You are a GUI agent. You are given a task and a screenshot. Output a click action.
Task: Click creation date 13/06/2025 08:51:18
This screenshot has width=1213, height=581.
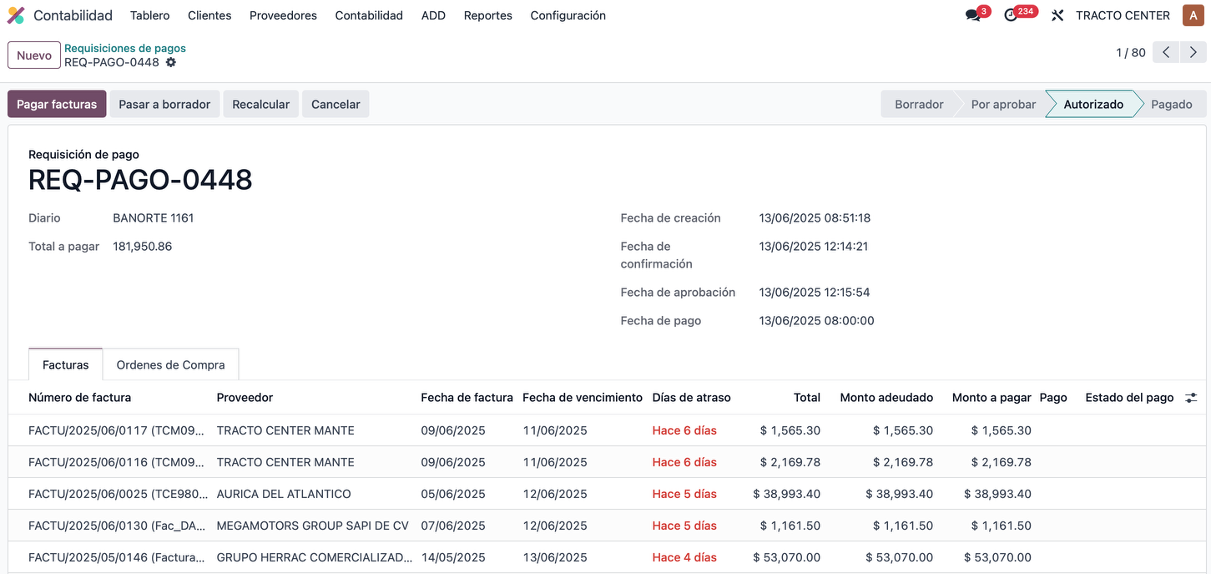tap(815, 218)
